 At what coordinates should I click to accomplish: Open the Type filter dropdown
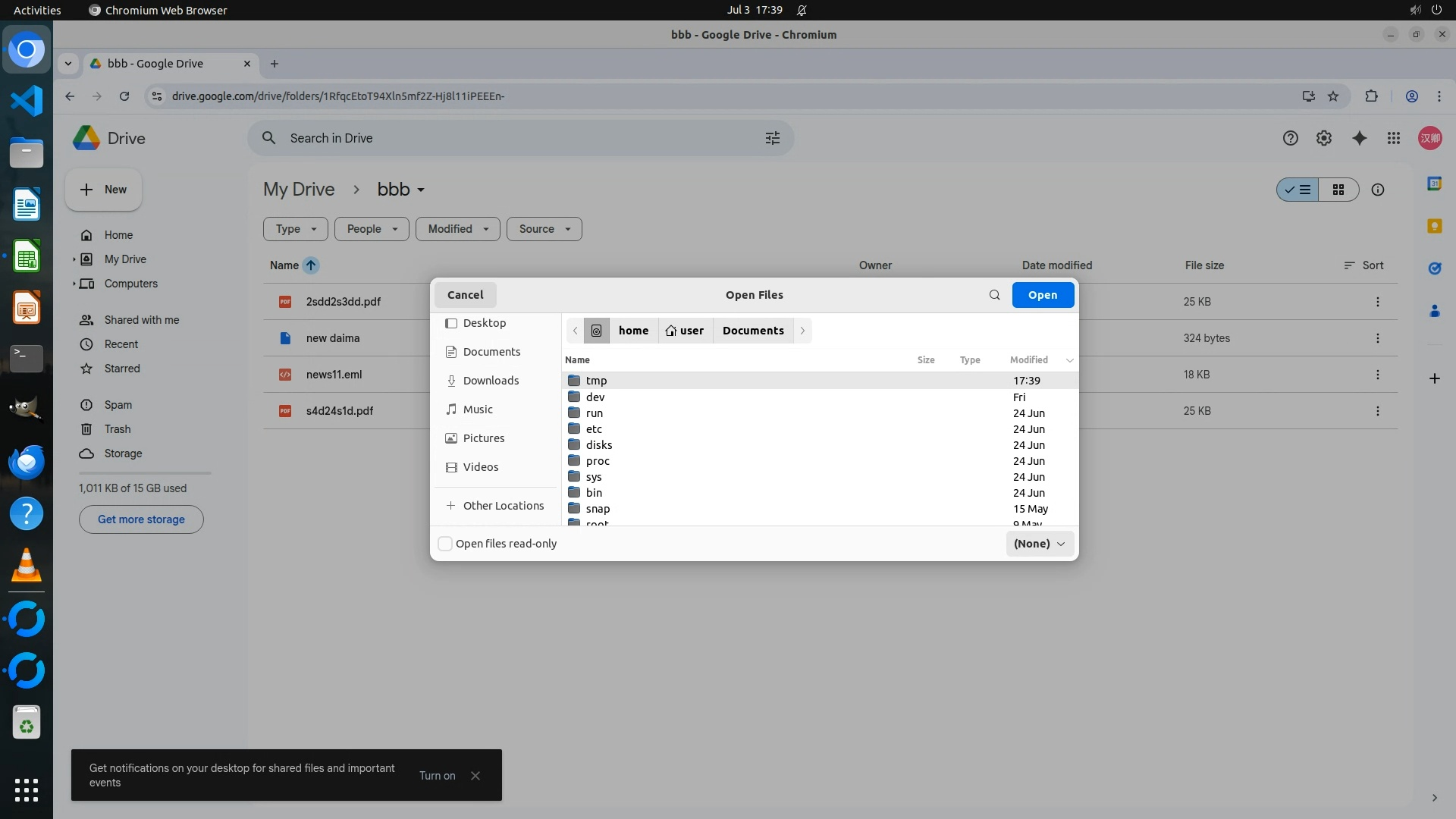point(295,229)
